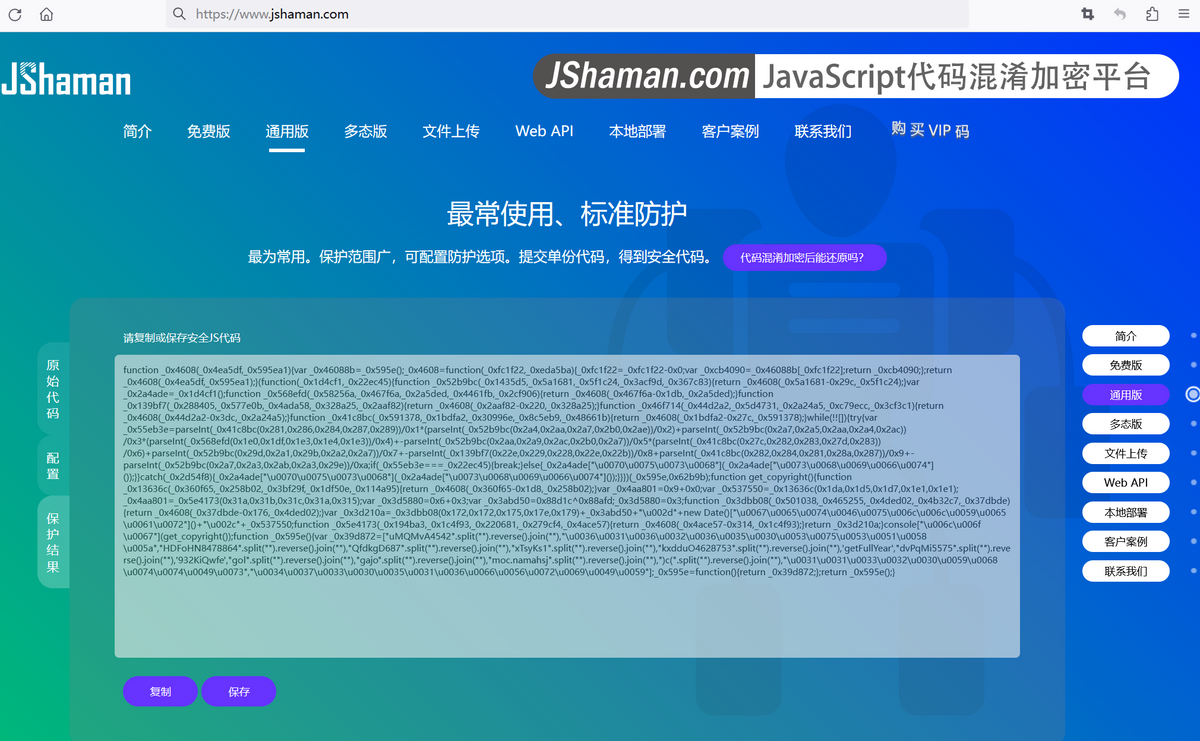
Task: Click the 文件上传 pill in right sidebar
Action: point(1126,454)
